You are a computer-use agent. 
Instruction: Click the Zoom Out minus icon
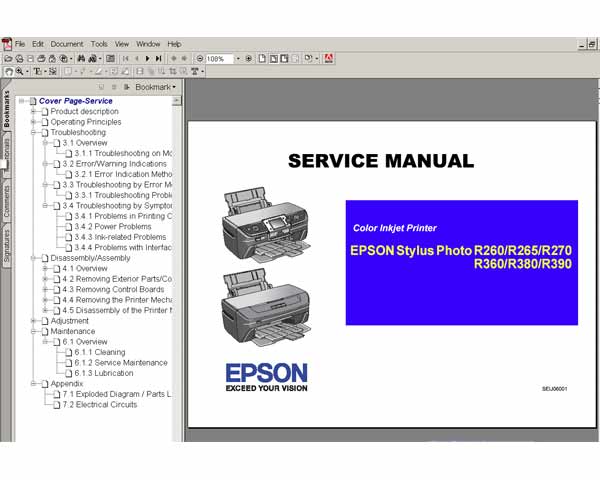(200, 59)
